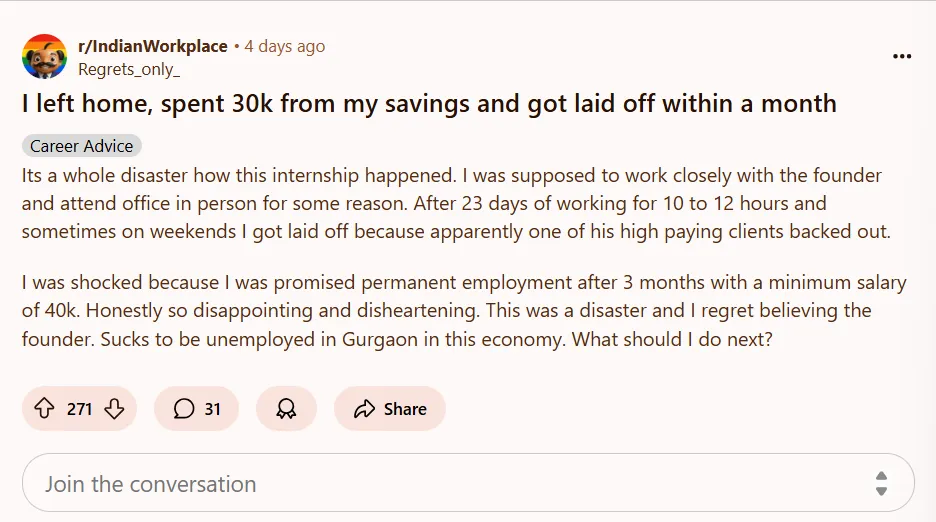Click the Share text label
Viewport: 936px width, 522px height.
(x=405, y=409)
